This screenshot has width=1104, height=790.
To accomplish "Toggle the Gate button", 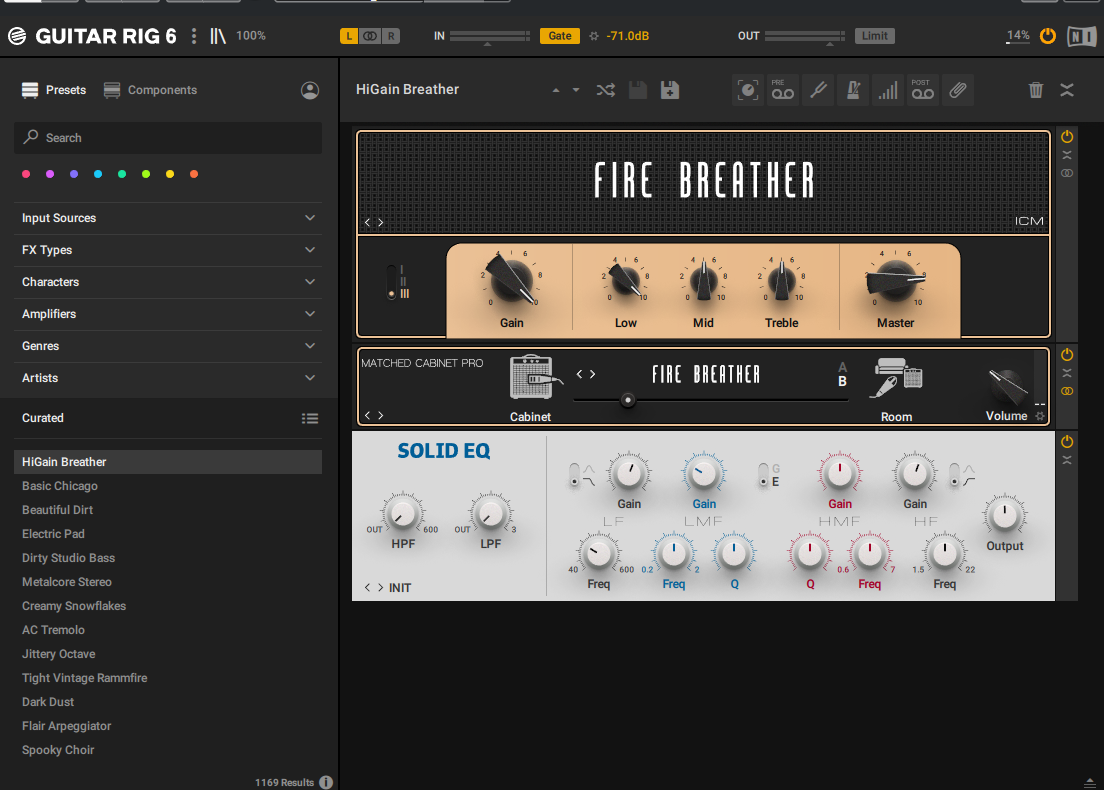I will point(560,36).
